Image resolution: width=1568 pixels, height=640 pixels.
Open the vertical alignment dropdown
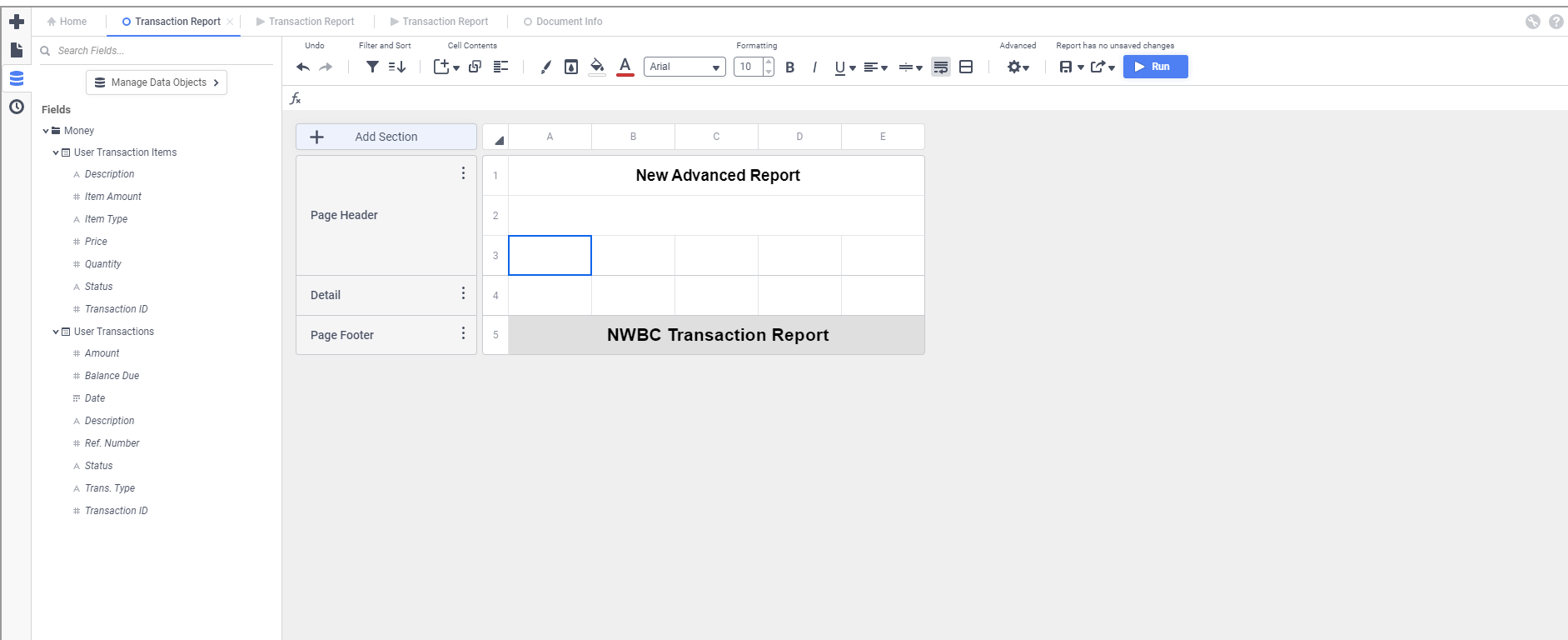(x=911, y=67)
